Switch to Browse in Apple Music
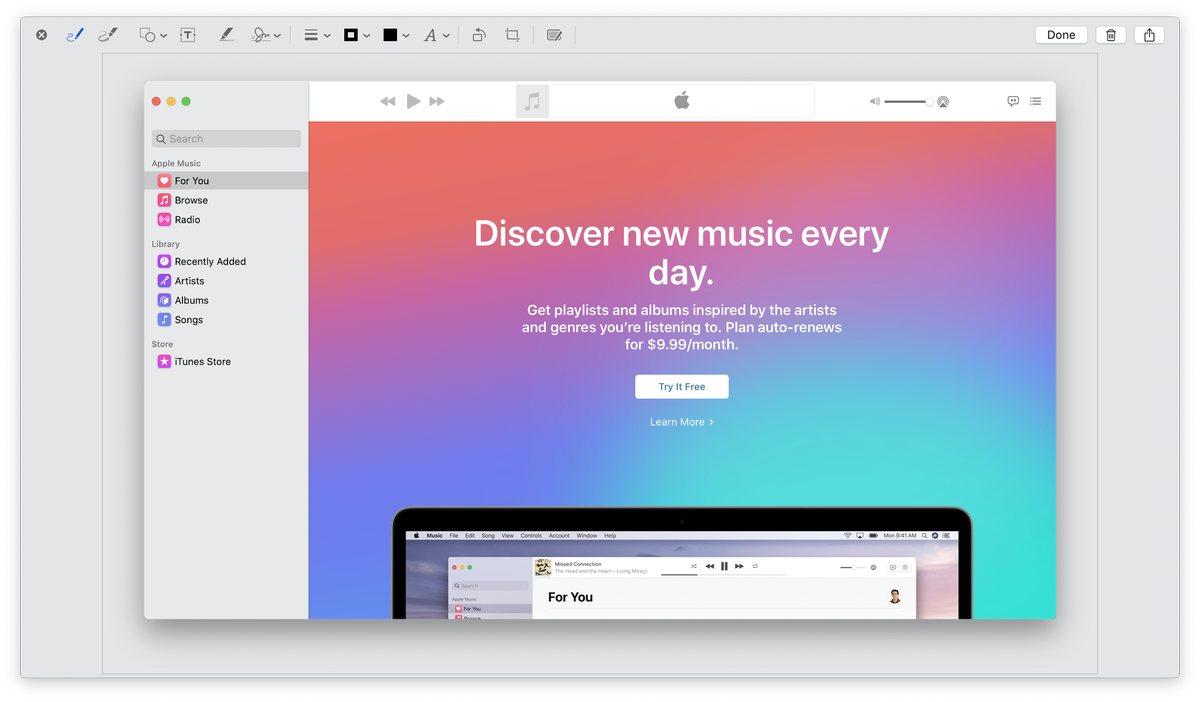1200x702 pixels. [191, 199]
